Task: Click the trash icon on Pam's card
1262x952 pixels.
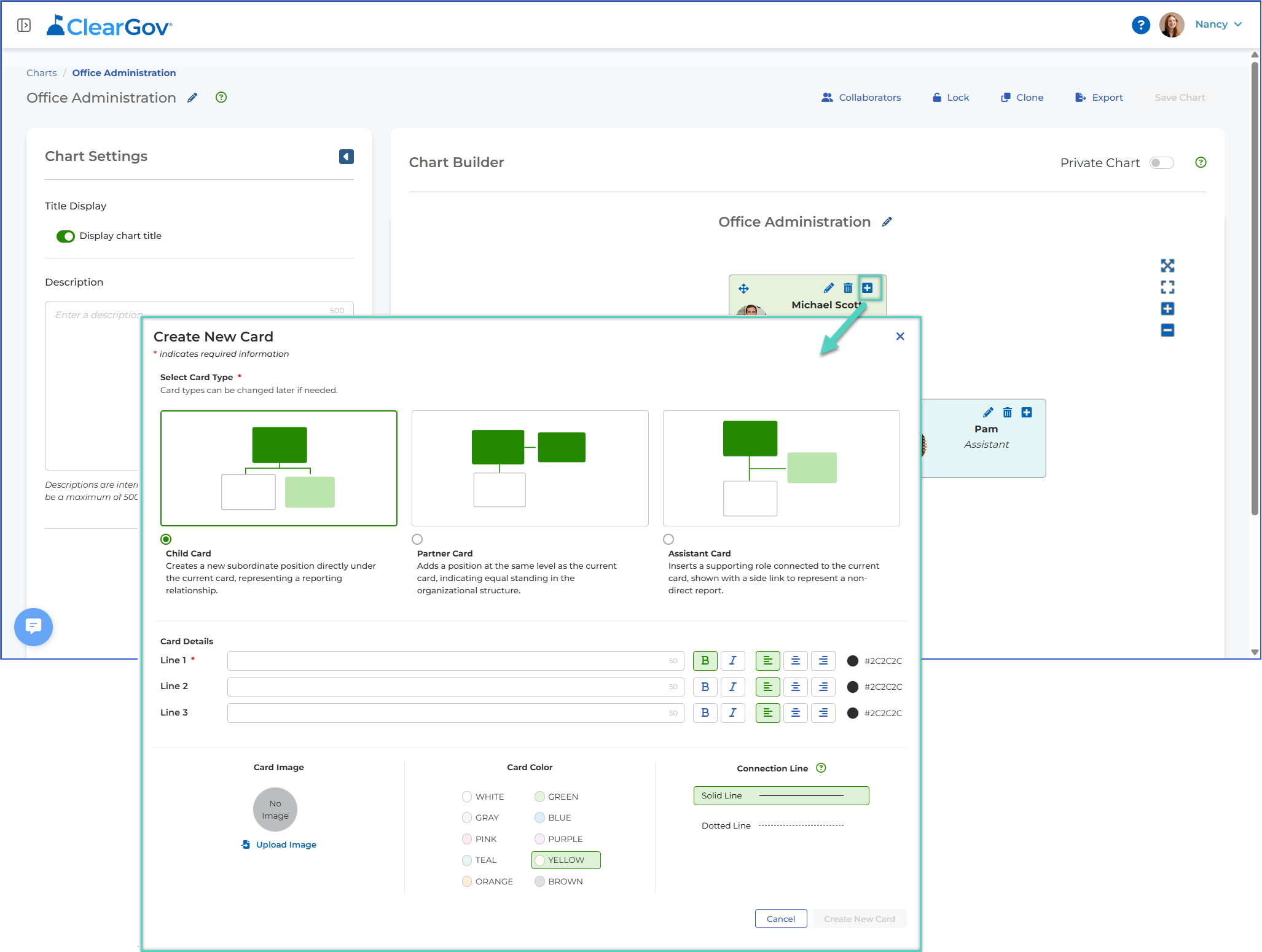Action: [1008, 412]
